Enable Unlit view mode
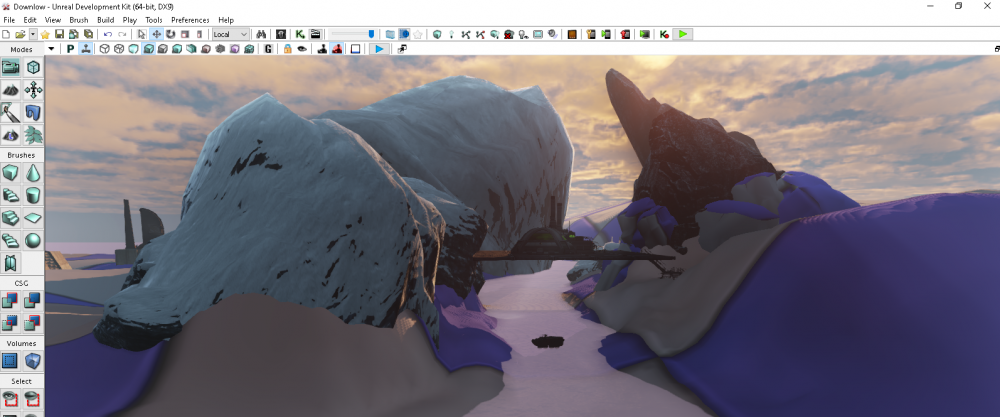1000x417 pixels. tap(133, 49)
